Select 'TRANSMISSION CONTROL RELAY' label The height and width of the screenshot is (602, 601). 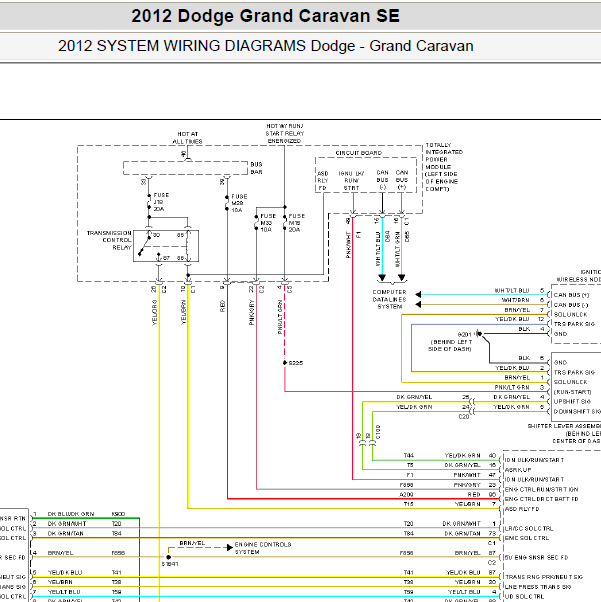(x=109, y=240)
